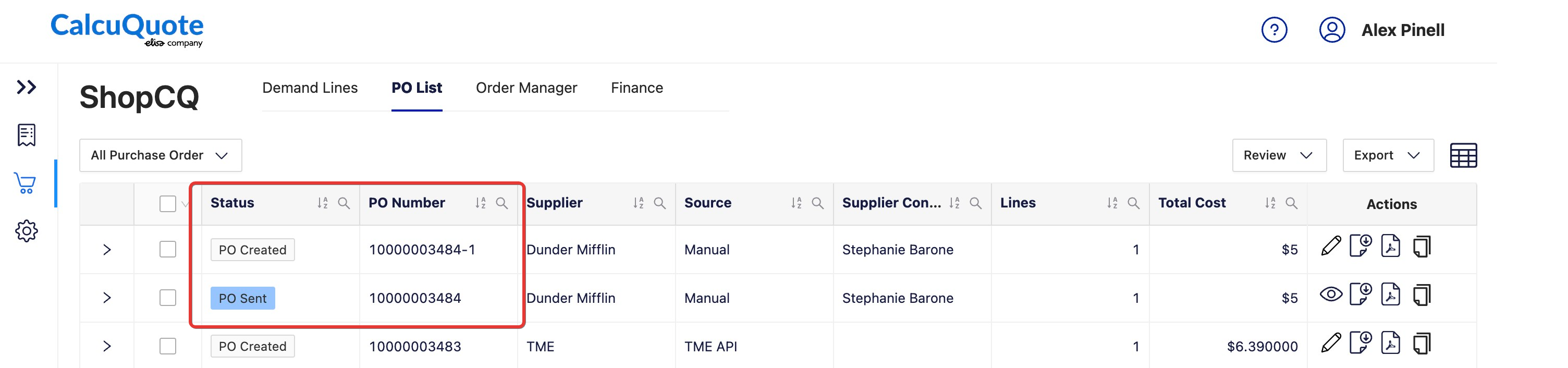Open the Export dropdown button

point(1388,156)
